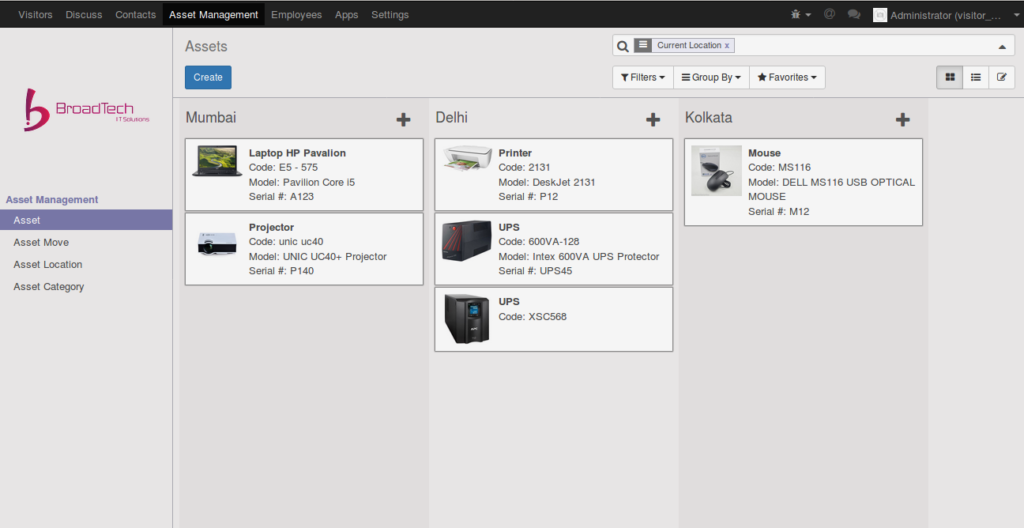Viewport: 1024px width, 528px height.
Task: Open Employees menu
Action: [x=296, y=15]
